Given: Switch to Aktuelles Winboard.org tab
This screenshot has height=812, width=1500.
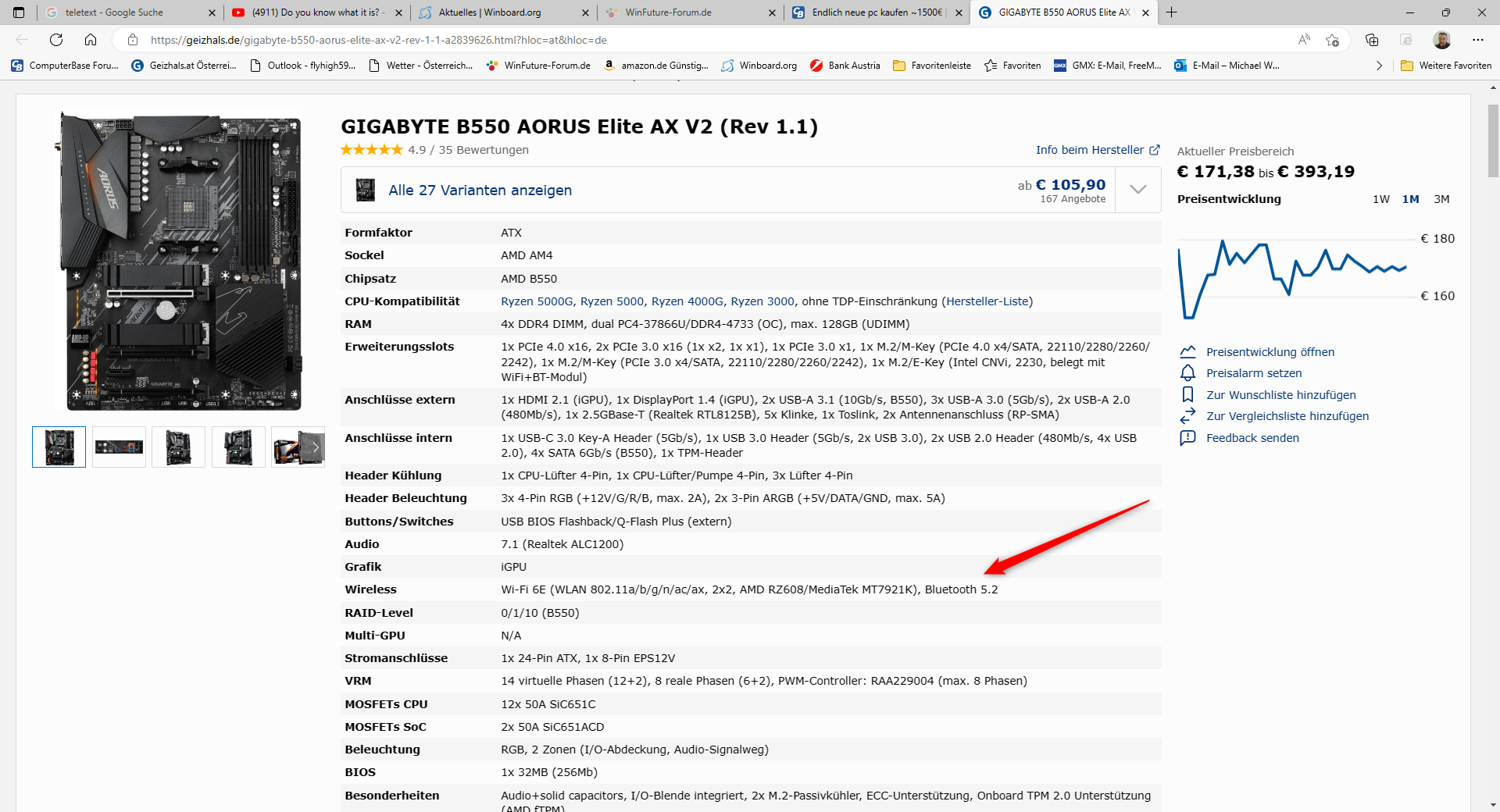Looking at the screenshot, I should coord(503,12).
